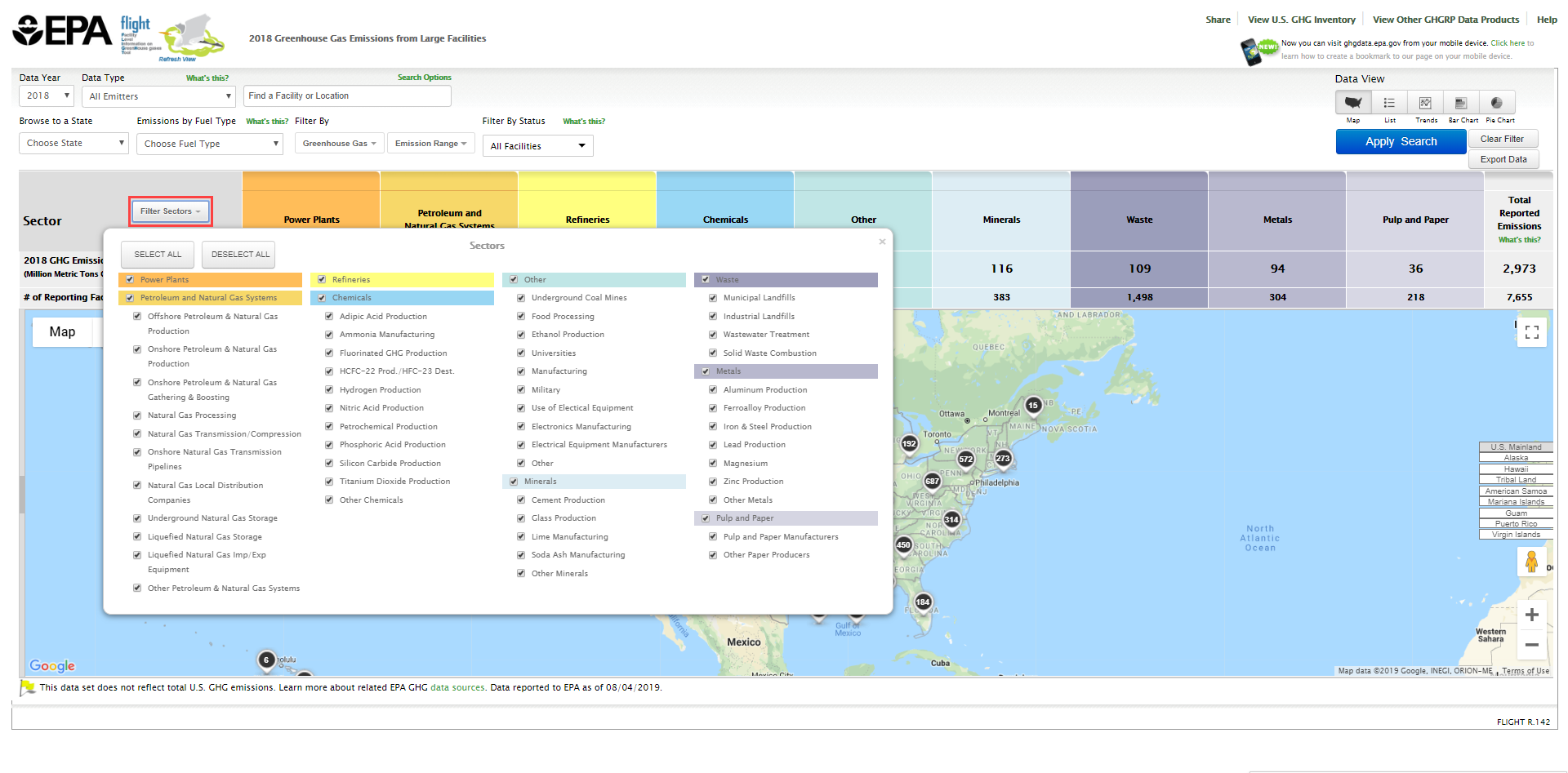Image resolution: width=1568 pixels, height=773 pixels.
Task: Open the Pie Chart view icon
Action: pos(1497,103)
